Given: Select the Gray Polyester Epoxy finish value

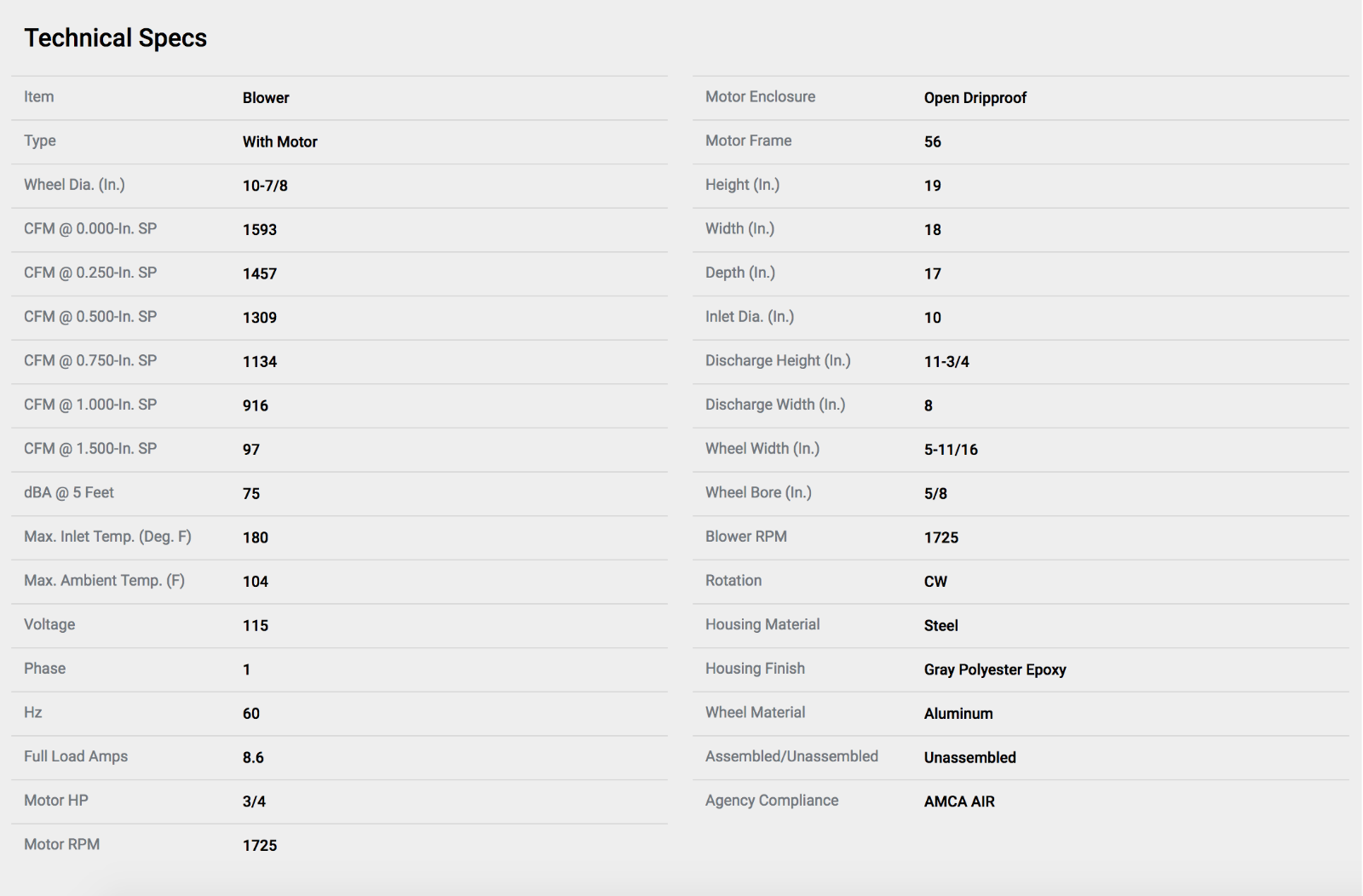Looking at the screenshot, I should tap(995, 670).
